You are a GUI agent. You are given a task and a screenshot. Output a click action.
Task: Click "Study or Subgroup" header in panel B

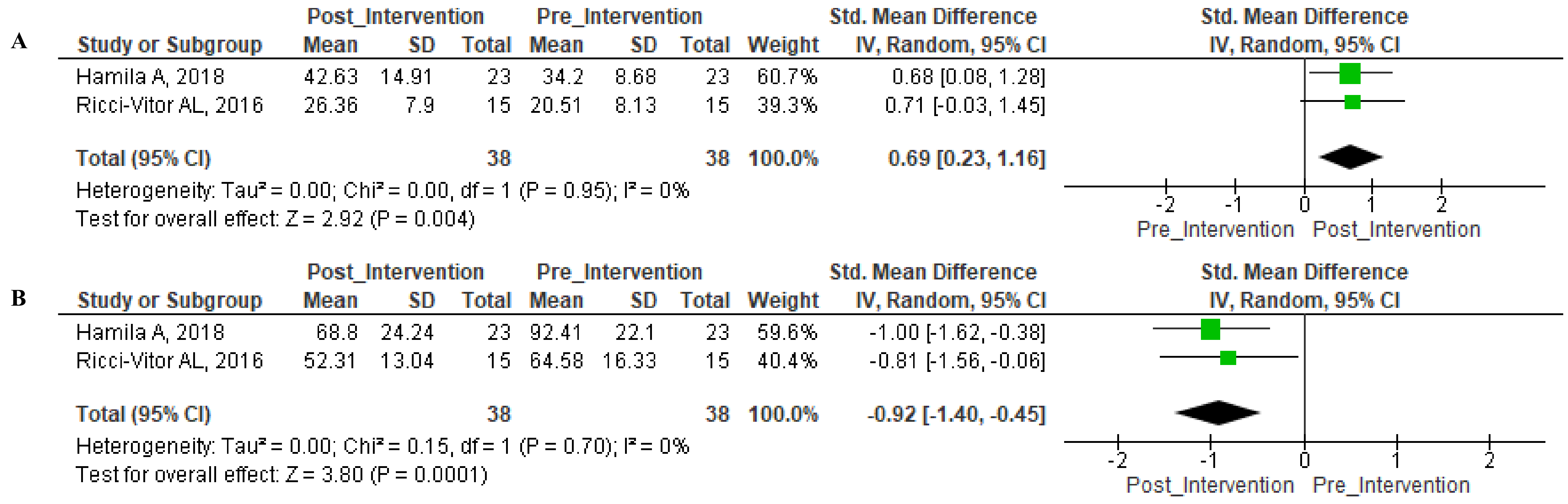tap(169, 300)
